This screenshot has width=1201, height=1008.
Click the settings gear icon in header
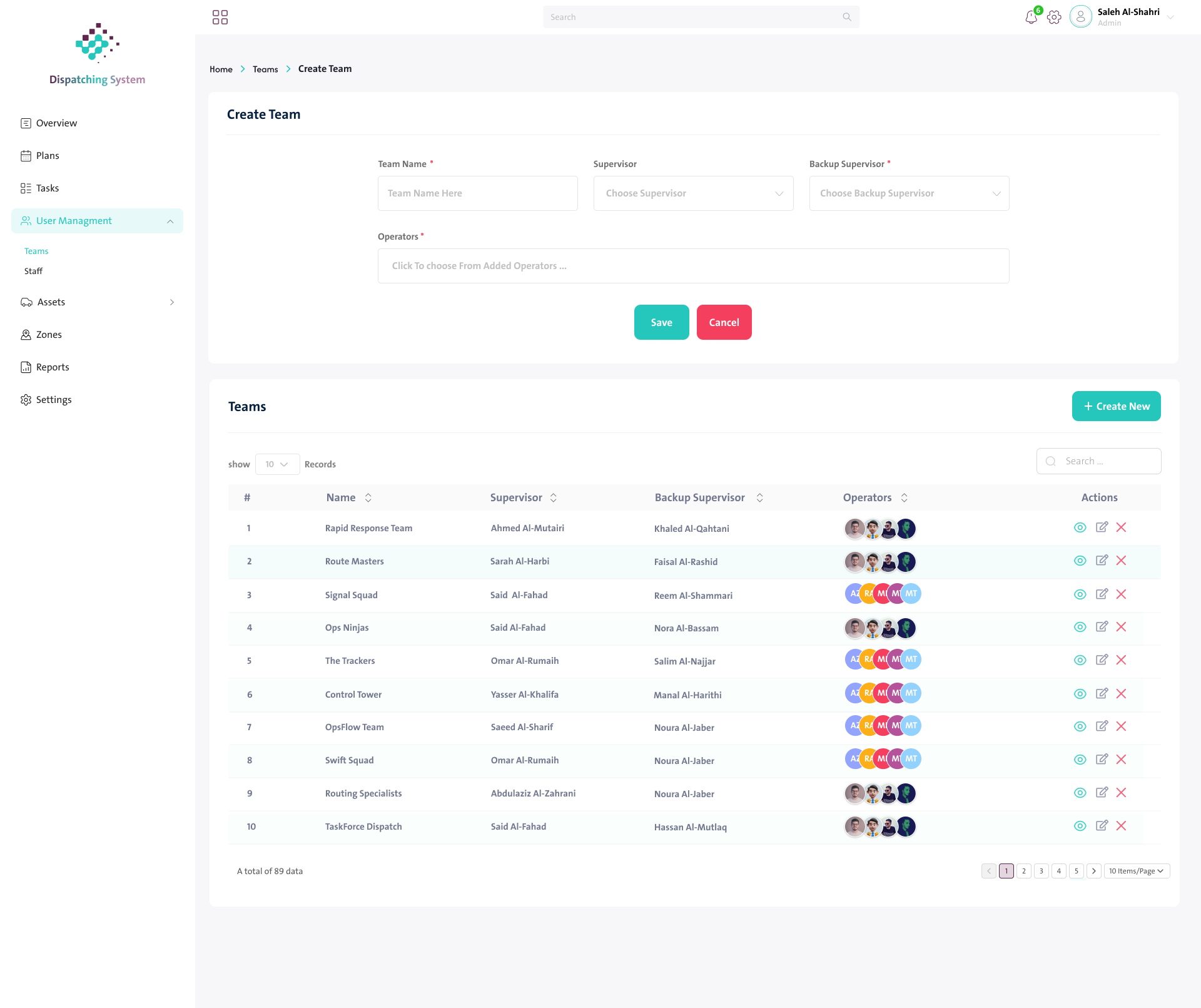tap(1054, 18)
